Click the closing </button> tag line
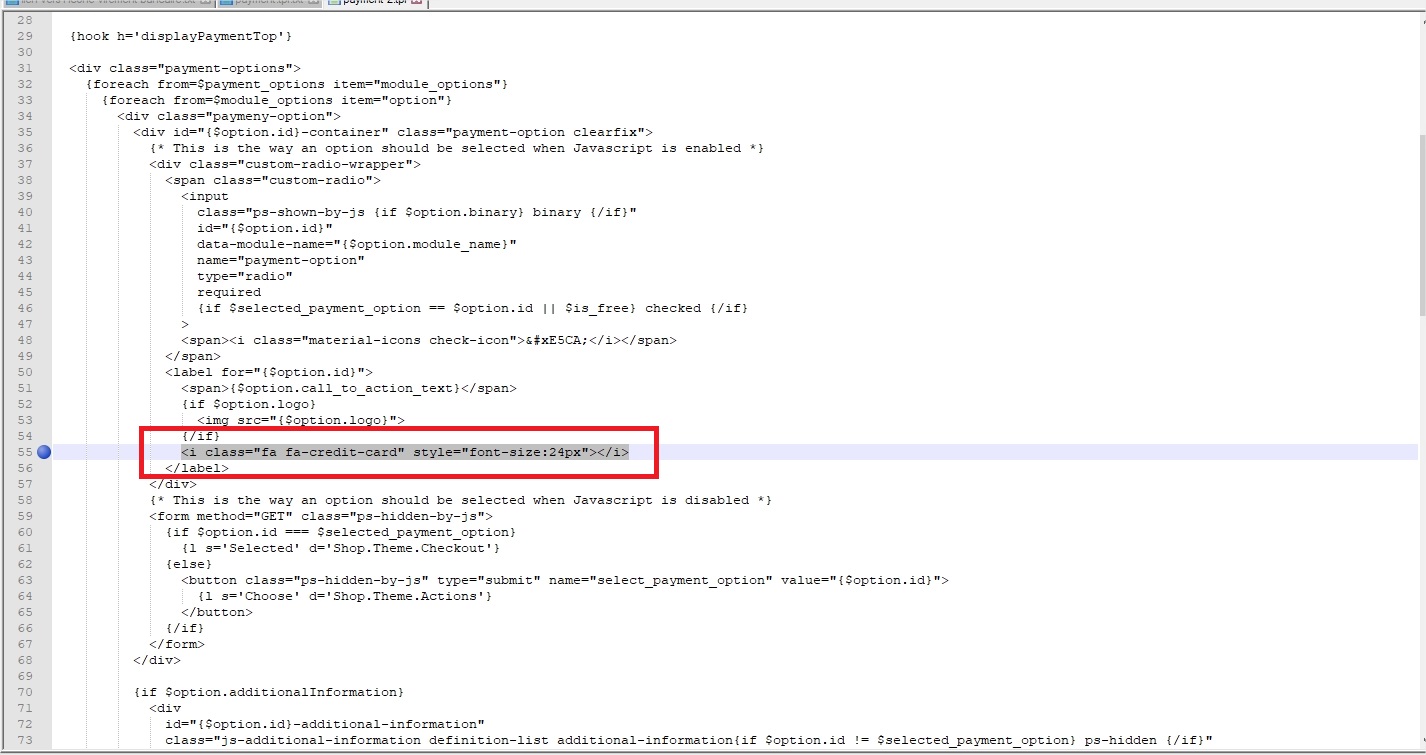Image resolution: width=1426 pixels, height=755 pixels. pyautogui.click(x=217, y=612)
